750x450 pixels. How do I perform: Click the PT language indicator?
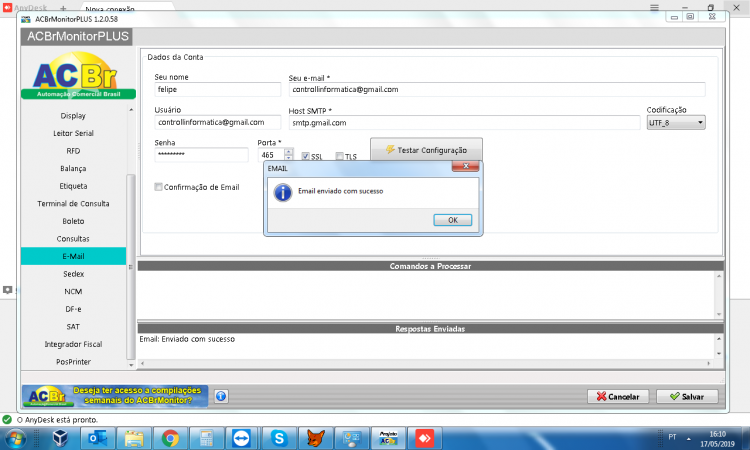coord(672,437)
